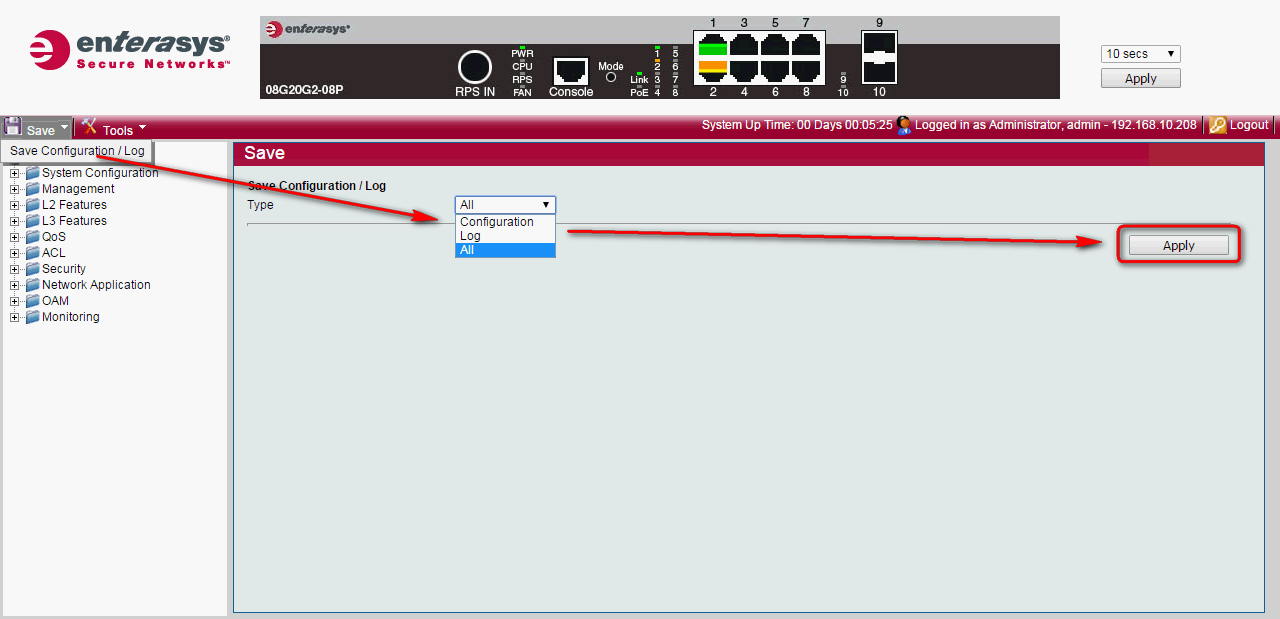Viewport: 1280px width, 619px height.
Task: Open the Monitoring folder in the tree
Action: pos(70,317)
